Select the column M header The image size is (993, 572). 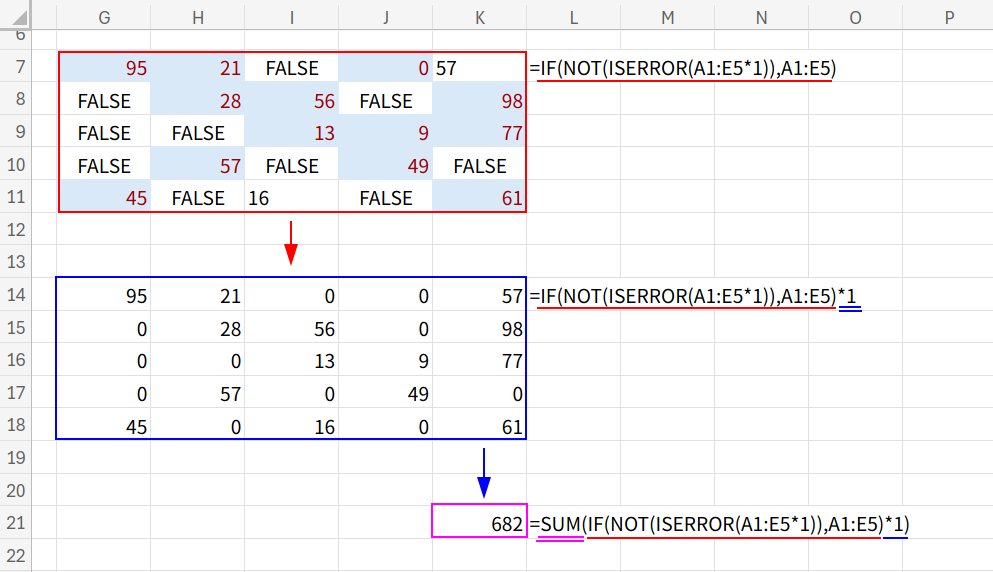click(667, 16)
